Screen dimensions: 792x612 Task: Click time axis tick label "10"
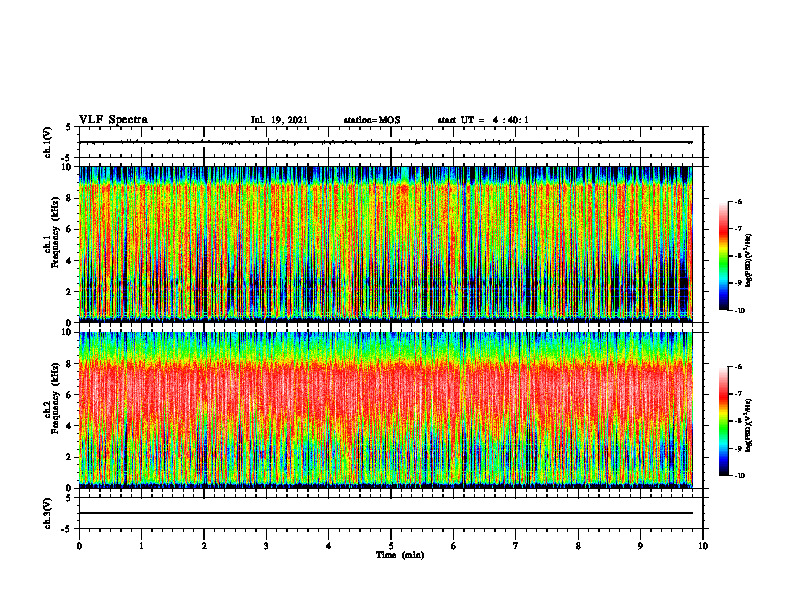703,546
